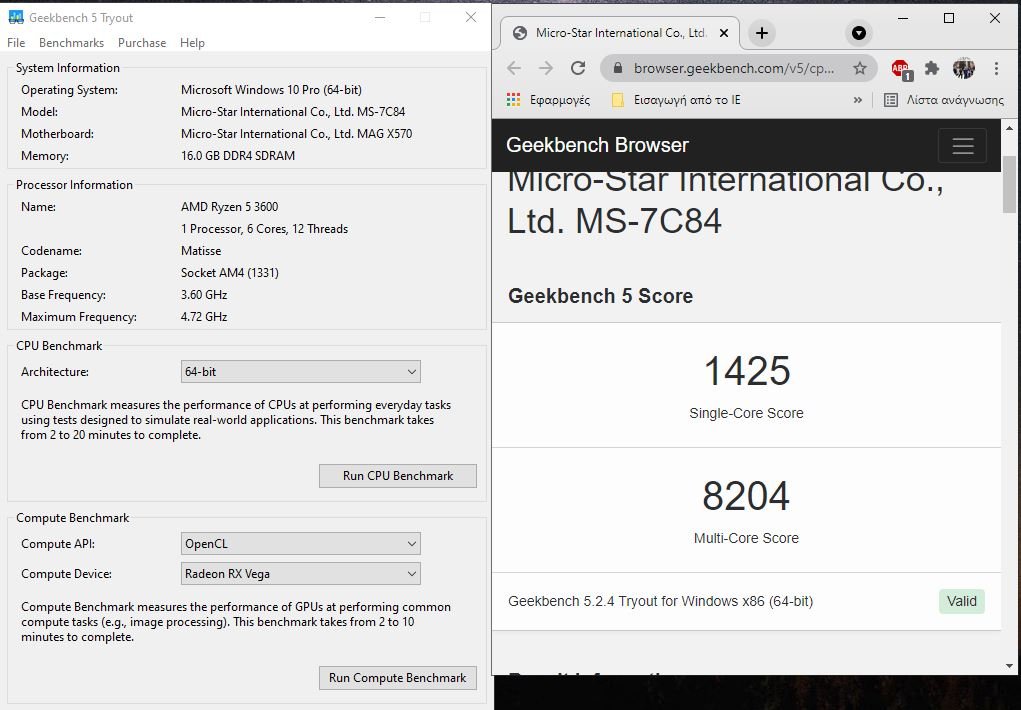The height and width of the screenshot is (710, 1021).
Task: Click the Micro-Star International Co., Ltd. MS-7C84 model value
Action: 293,112
